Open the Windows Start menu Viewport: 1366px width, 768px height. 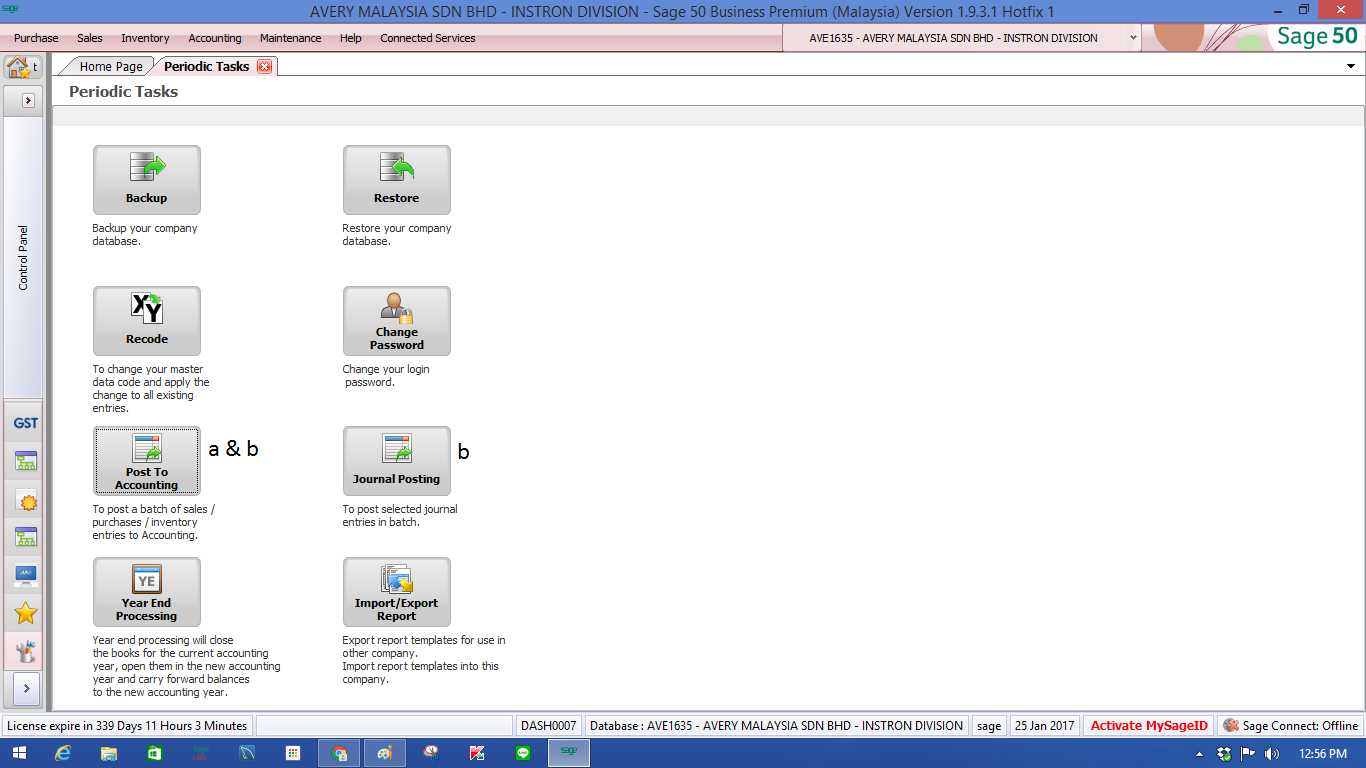point(19,753)
